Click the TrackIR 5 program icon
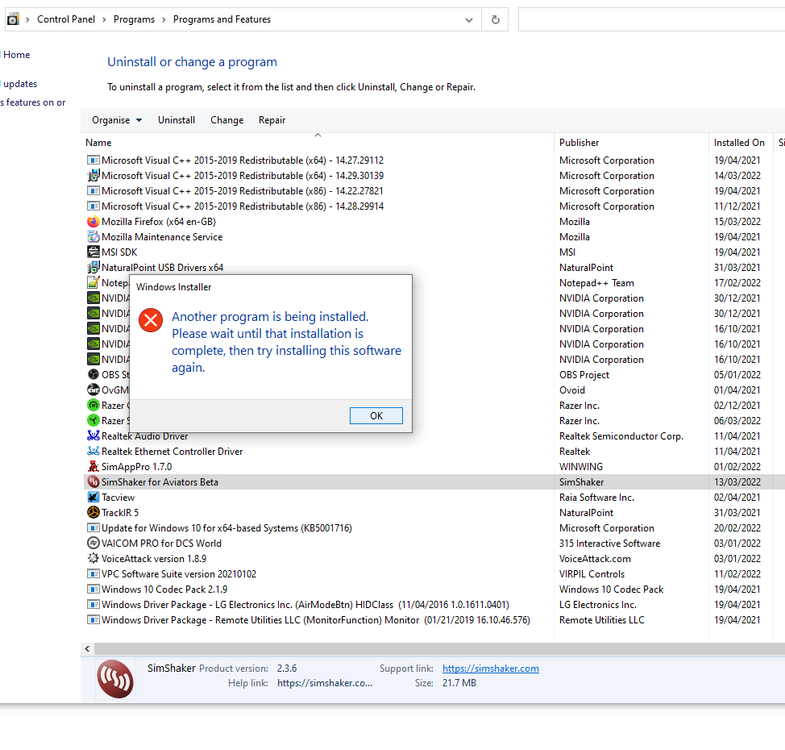The height and width of the screenshot is (750, 785). coord(93,512)
